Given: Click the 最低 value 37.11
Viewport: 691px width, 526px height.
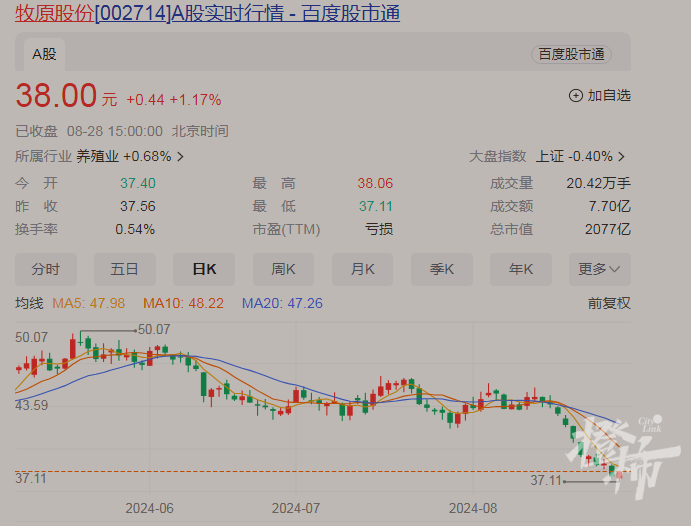Looking at the screenshot, I should [375, 206].
